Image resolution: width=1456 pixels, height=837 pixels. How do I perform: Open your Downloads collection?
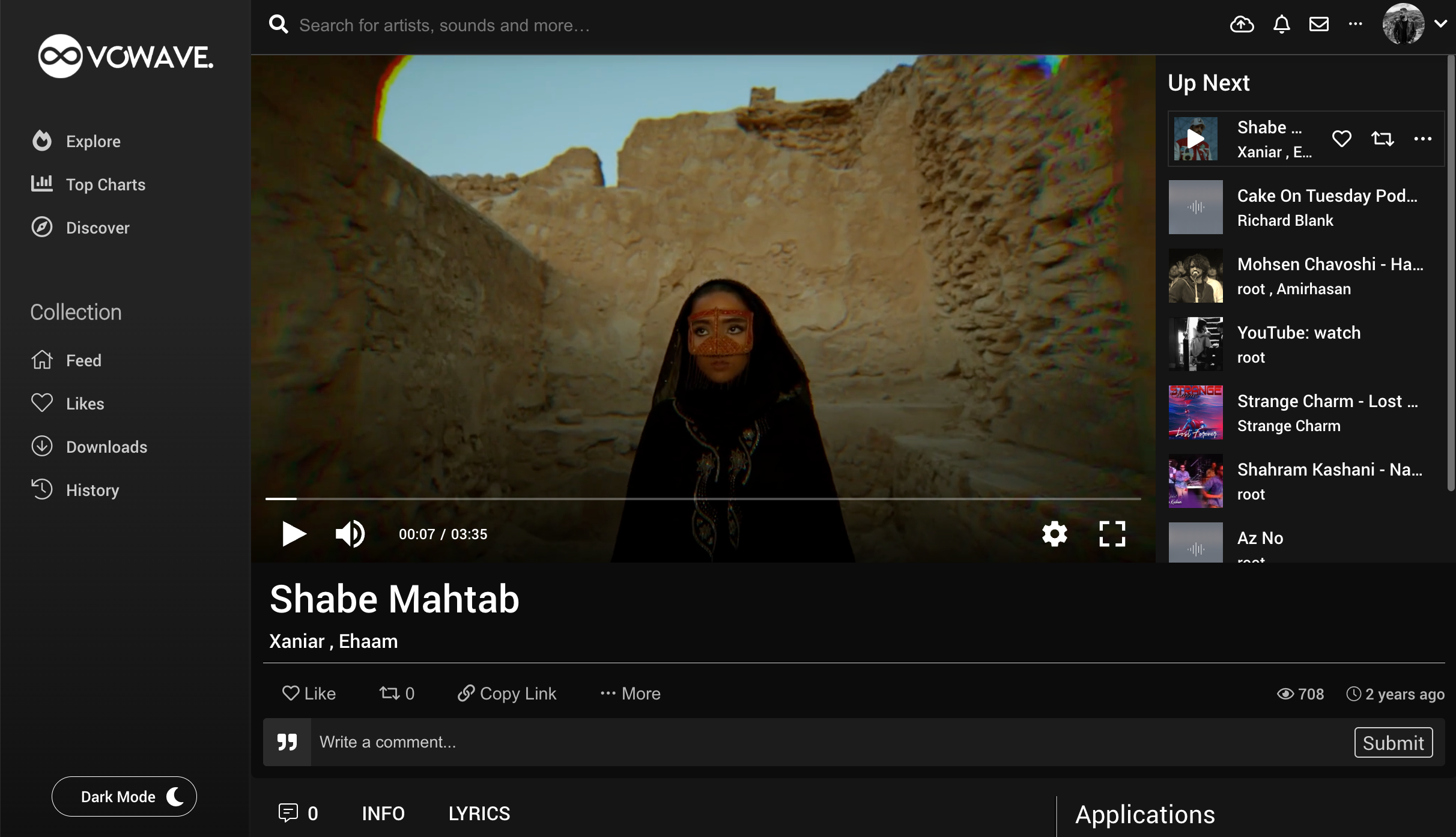pos(107,447)
